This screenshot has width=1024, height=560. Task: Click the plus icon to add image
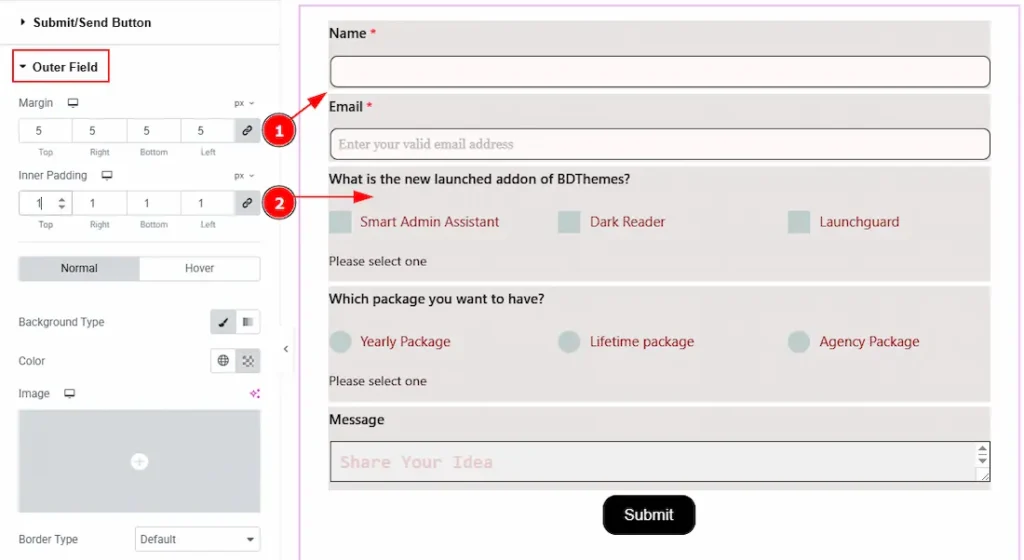pos(139,461)
